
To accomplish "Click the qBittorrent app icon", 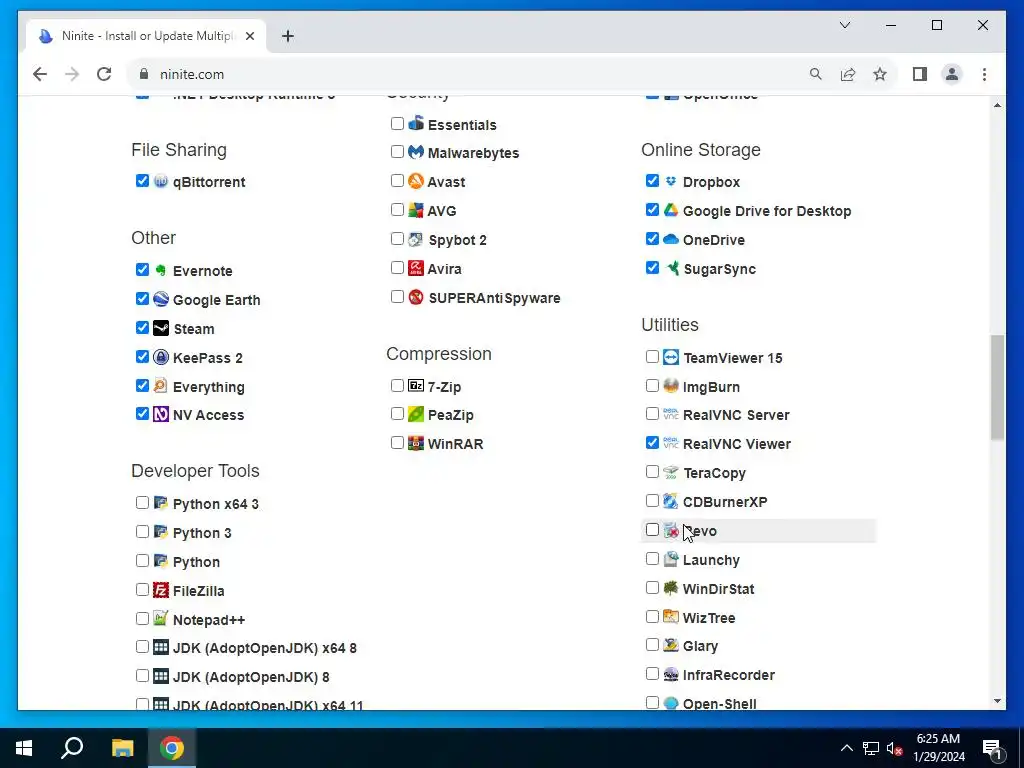I will 161,181.
